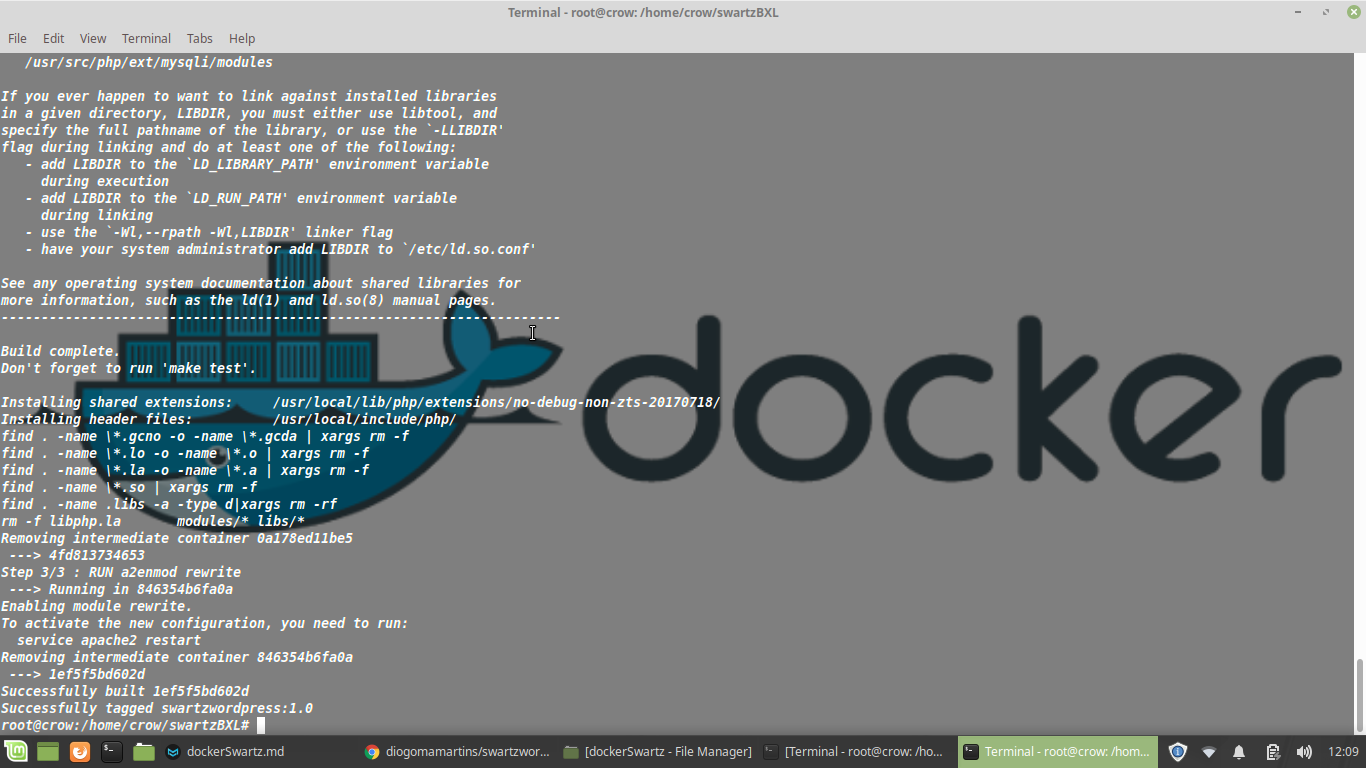Click the 'service apache2 restart' line

coord(109,640)
